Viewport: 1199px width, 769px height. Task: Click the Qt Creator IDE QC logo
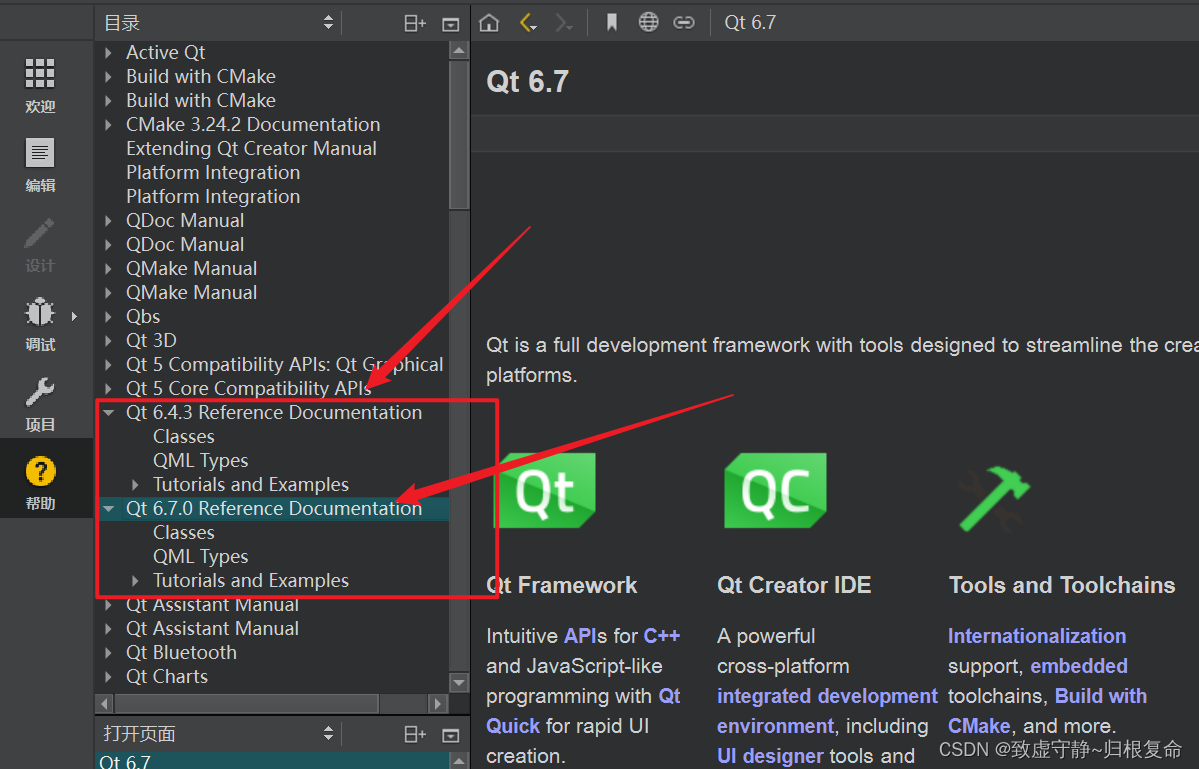tap(775, 490)
